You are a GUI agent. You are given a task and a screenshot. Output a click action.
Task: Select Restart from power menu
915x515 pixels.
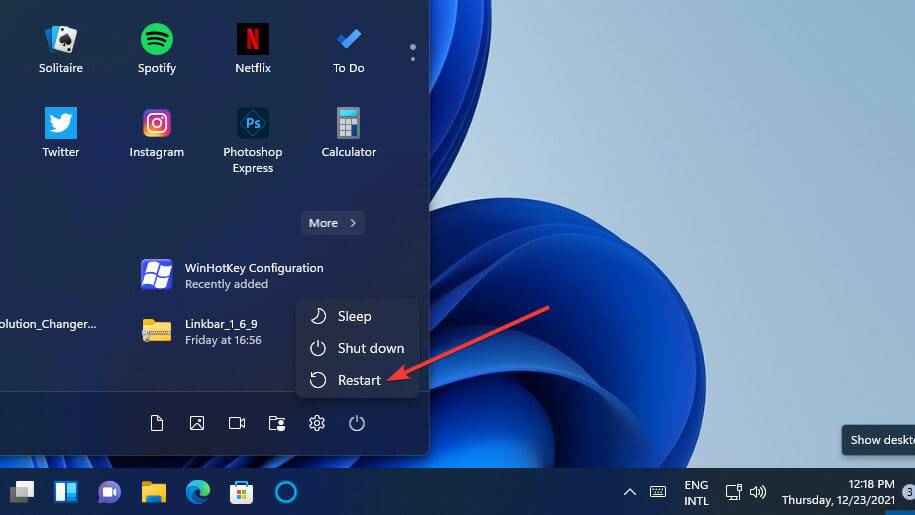(x=357, y=380)
